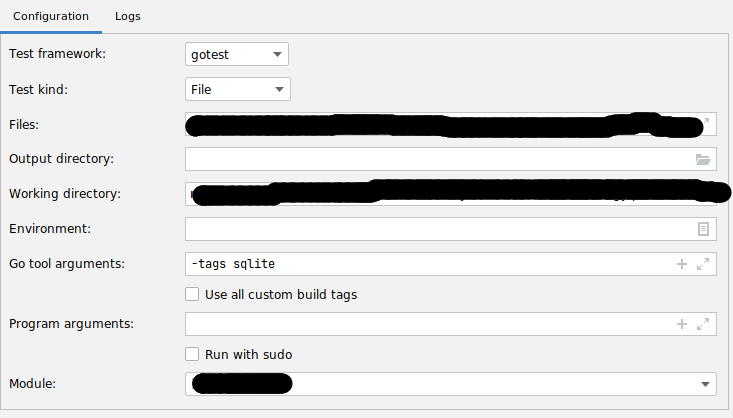This screenshot has height=418, width=733.
Task: Click plus icon in Go tool arguments
Action: coord(682,264)
